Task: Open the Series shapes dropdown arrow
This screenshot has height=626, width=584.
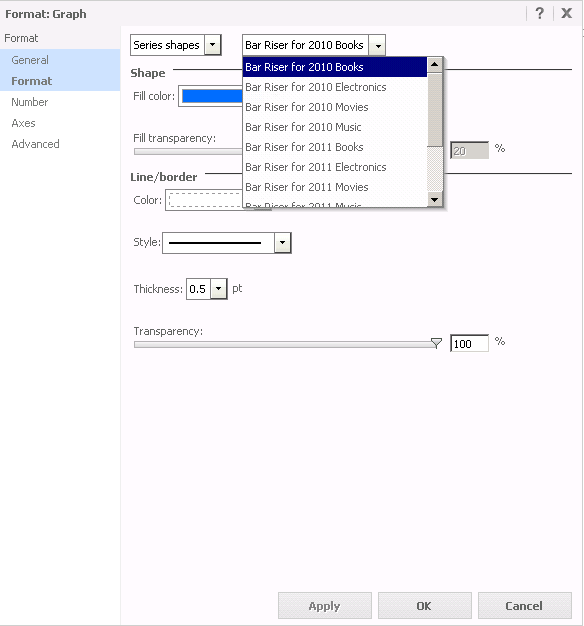Action: click(213, 45)
